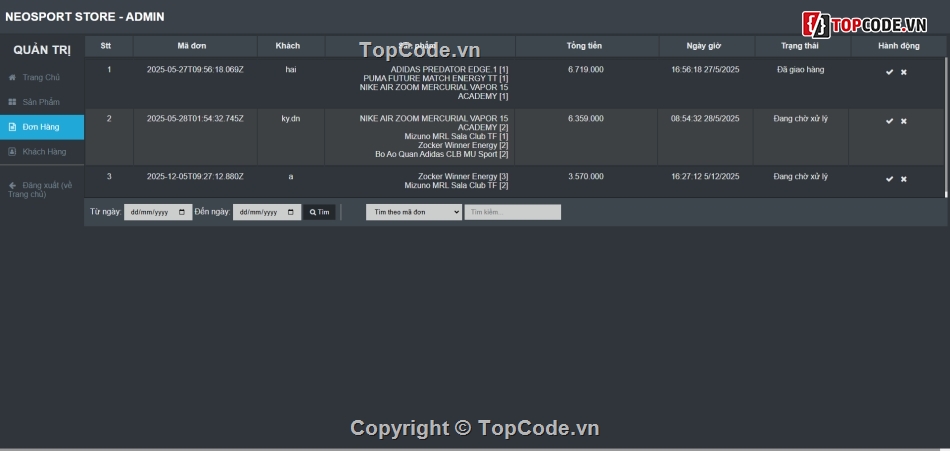Click product Bo Ao Quan Adidas CLB MU Sport [2]
This screenshot has height=451, width=950.
point(442,155)
